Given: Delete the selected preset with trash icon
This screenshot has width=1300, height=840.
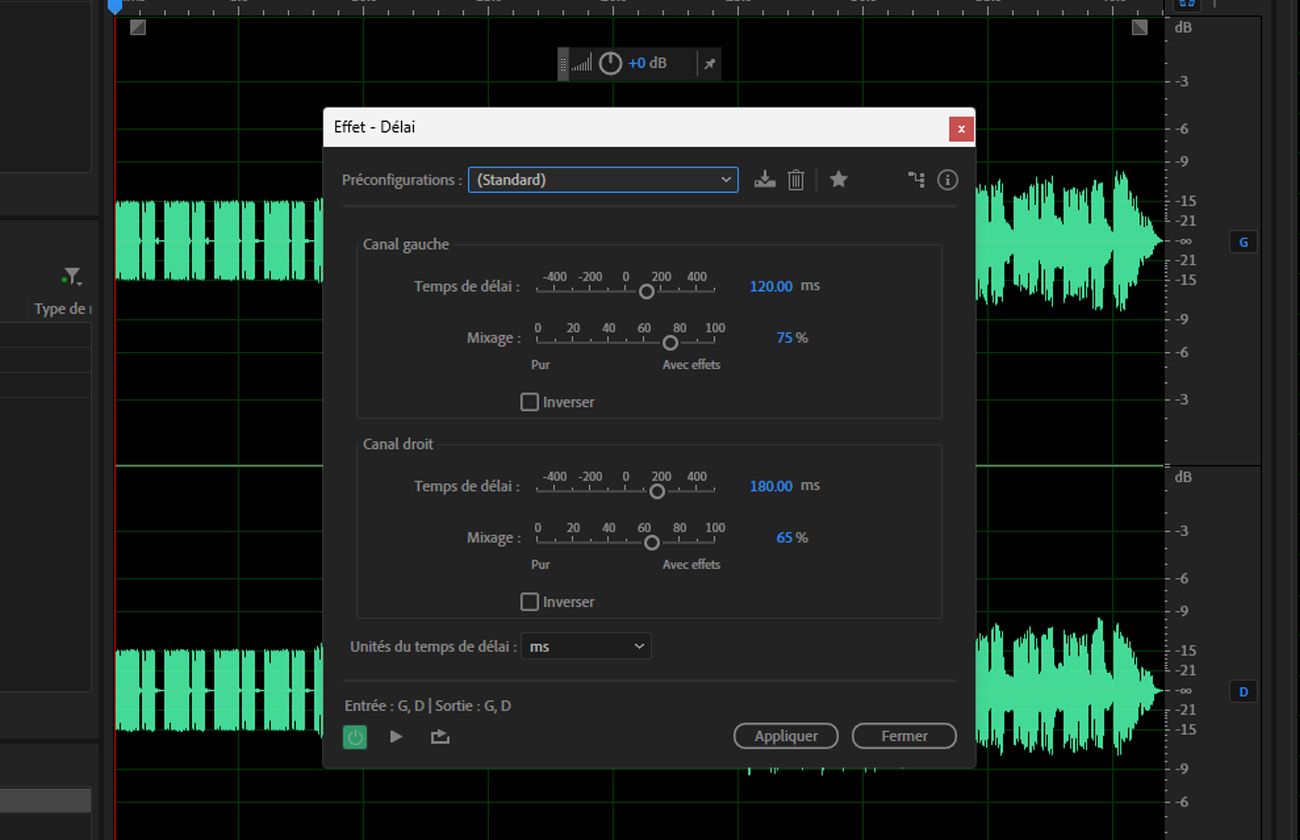Looking at the screenshot, I should [796, 180].
